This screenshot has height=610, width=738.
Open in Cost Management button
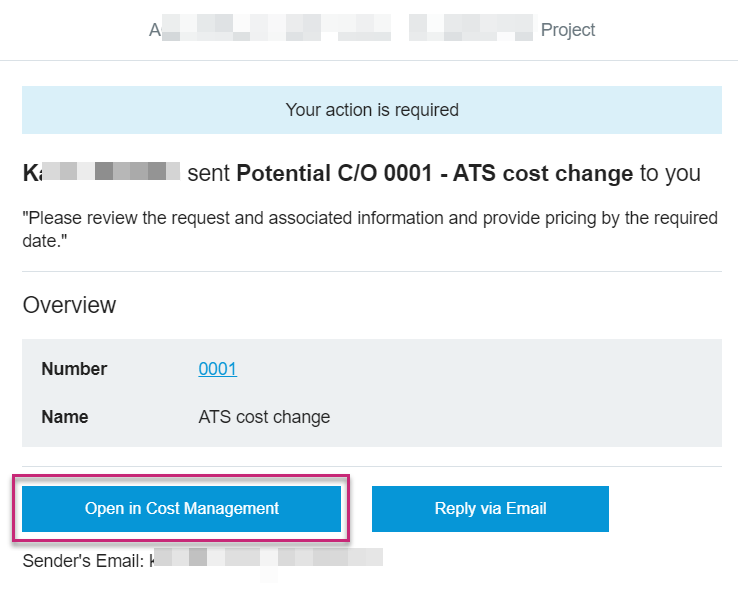pyautogui.click(x=181, y=509)
